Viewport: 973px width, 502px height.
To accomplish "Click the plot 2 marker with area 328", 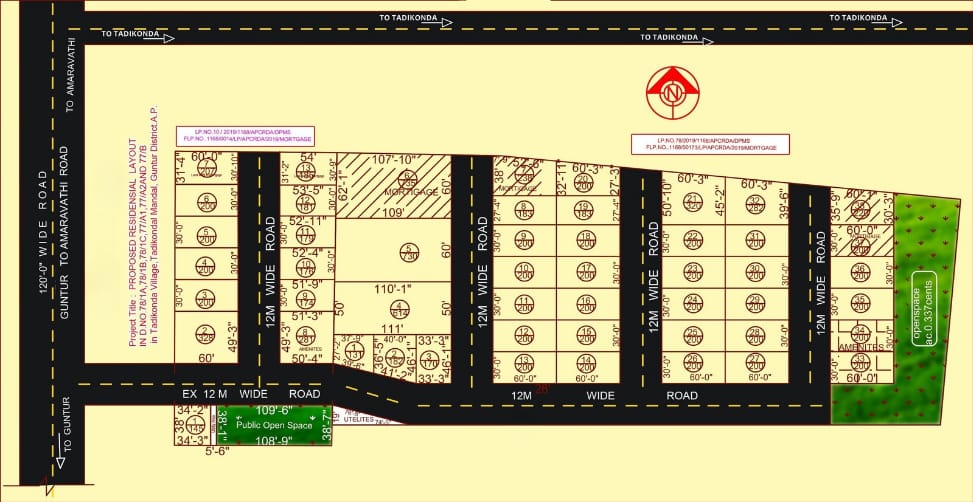I will pos(205,335).
